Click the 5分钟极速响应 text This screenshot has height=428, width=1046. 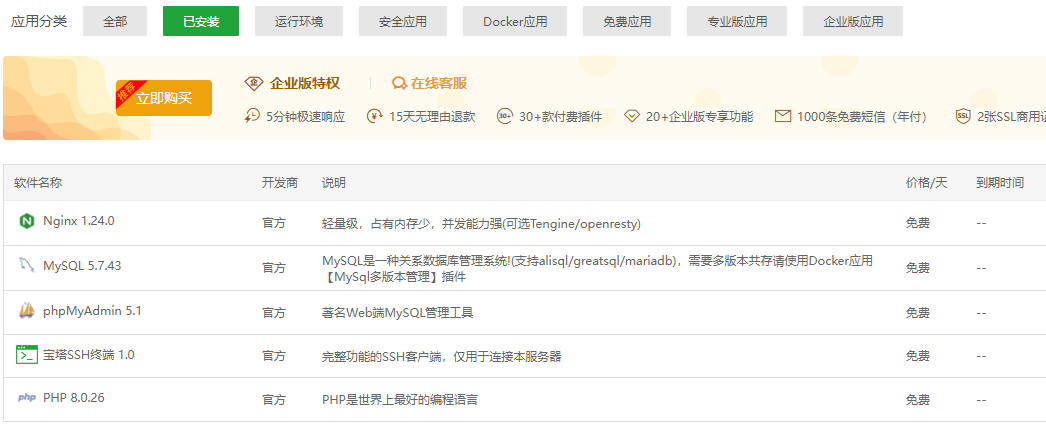point(306,117)
